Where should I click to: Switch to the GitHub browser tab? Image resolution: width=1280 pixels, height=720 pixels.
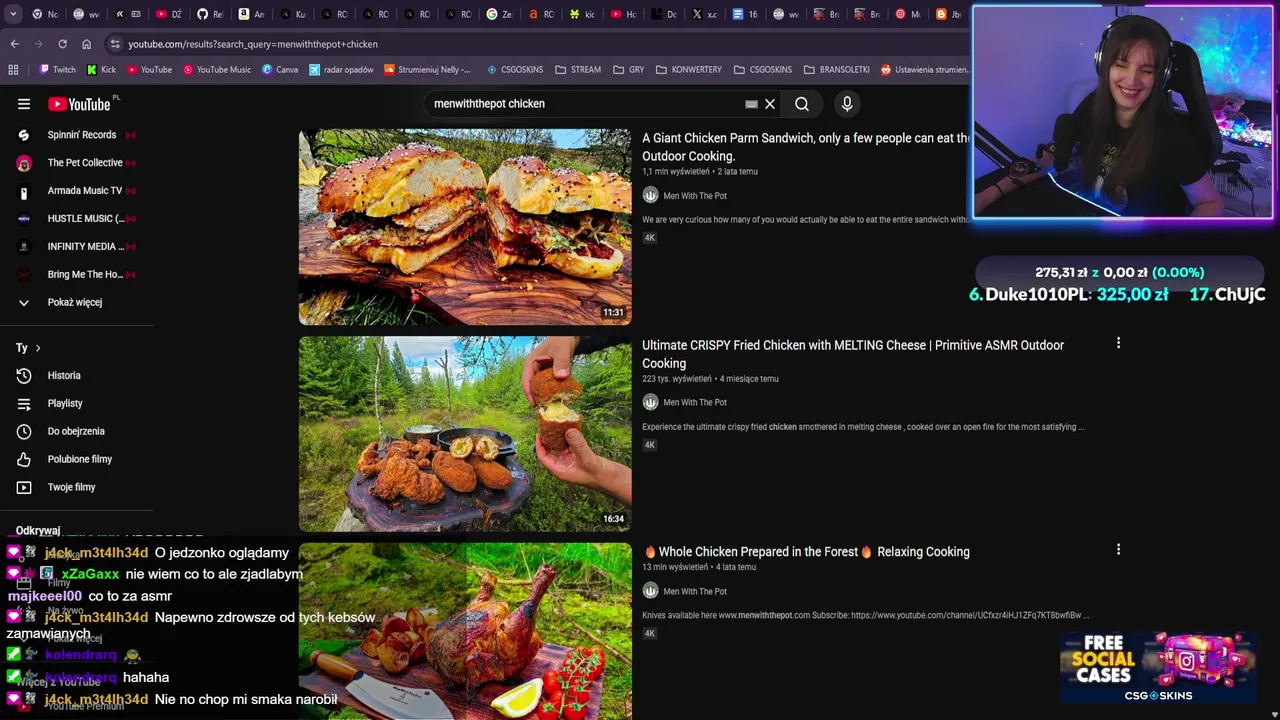(210, 14)
